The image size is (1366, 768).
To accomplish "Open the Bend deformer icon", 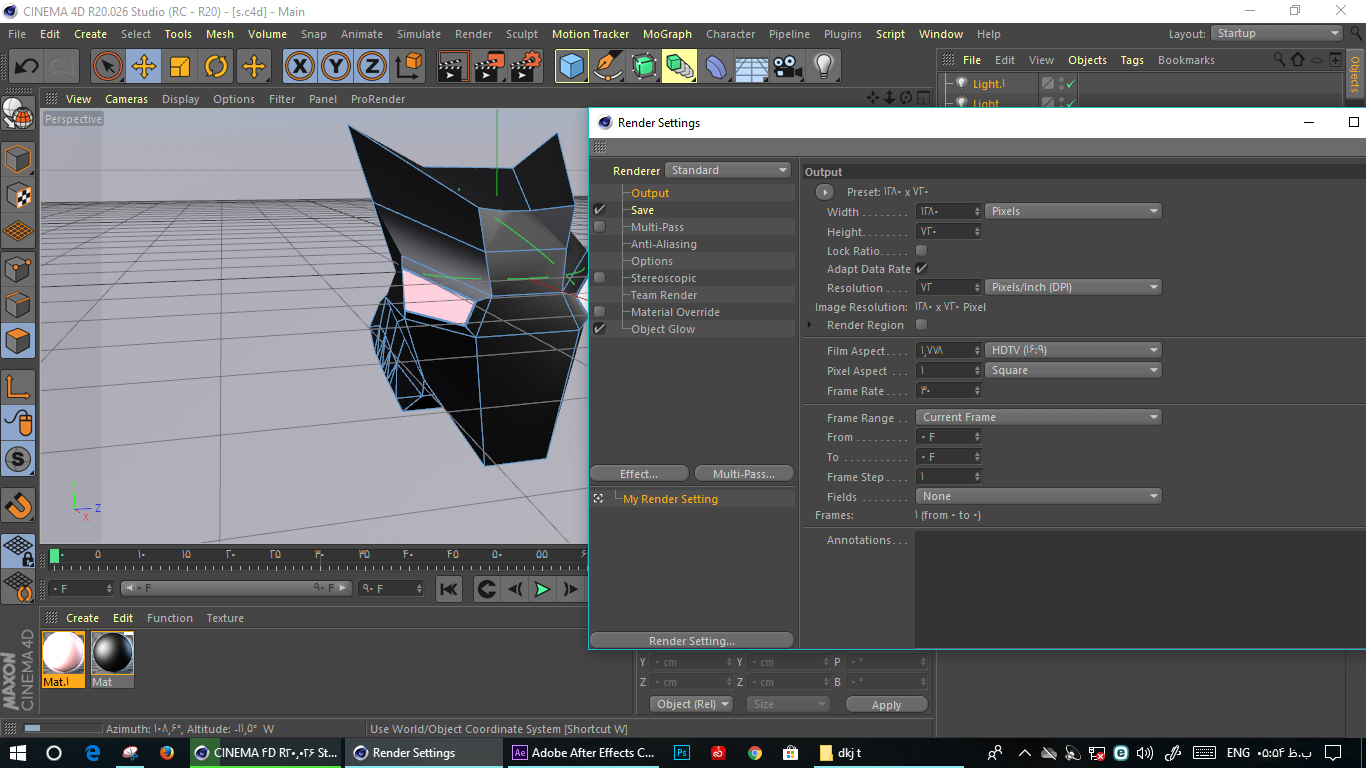I will tap(716, 67).
